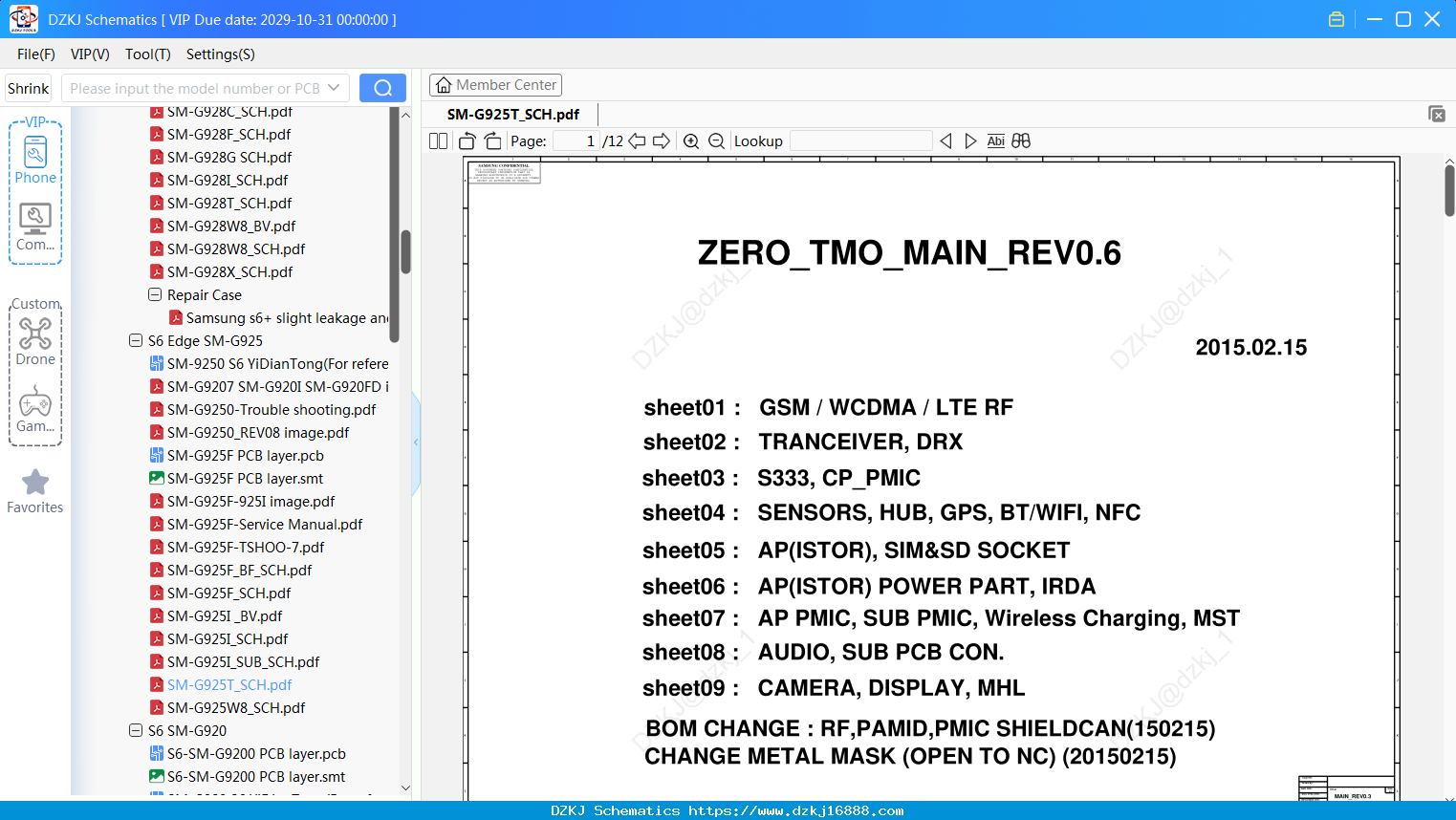The image size is (1456, 820).
Task: Collapse the S6 SM-G920 tree node
Action: click(x=136, y=731)
